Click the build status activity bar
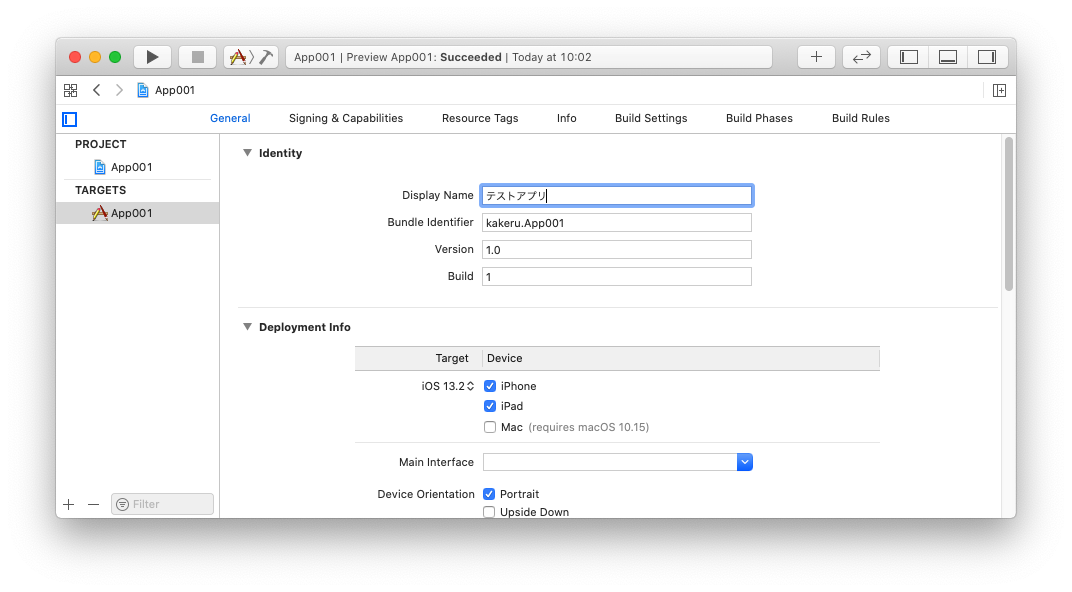 [528, 57]
